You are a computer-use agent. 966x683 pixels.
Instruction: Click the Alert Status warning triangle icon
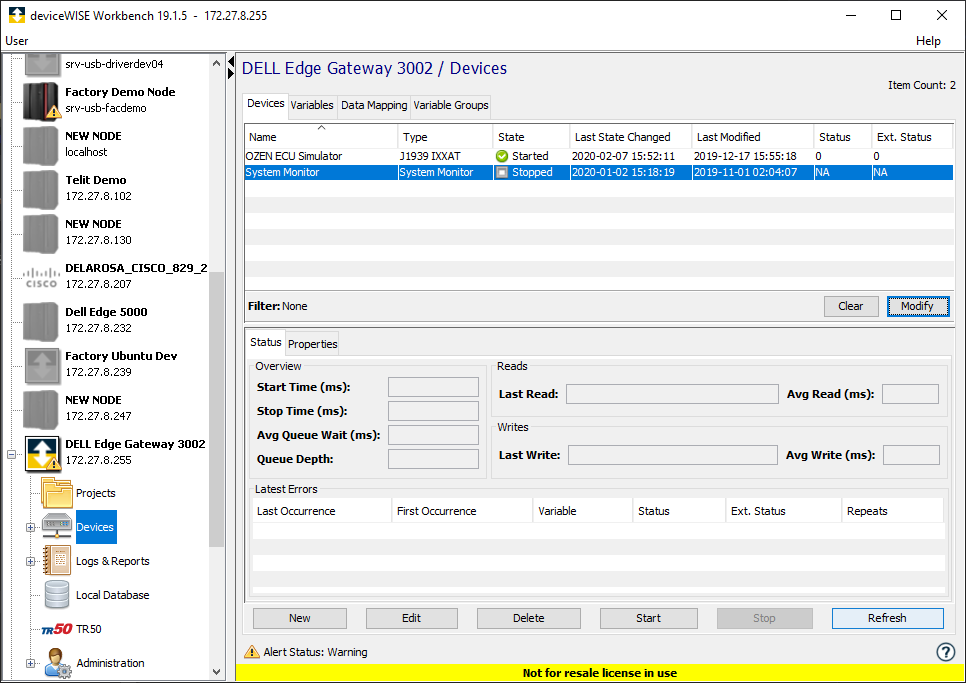click(252, 652)
